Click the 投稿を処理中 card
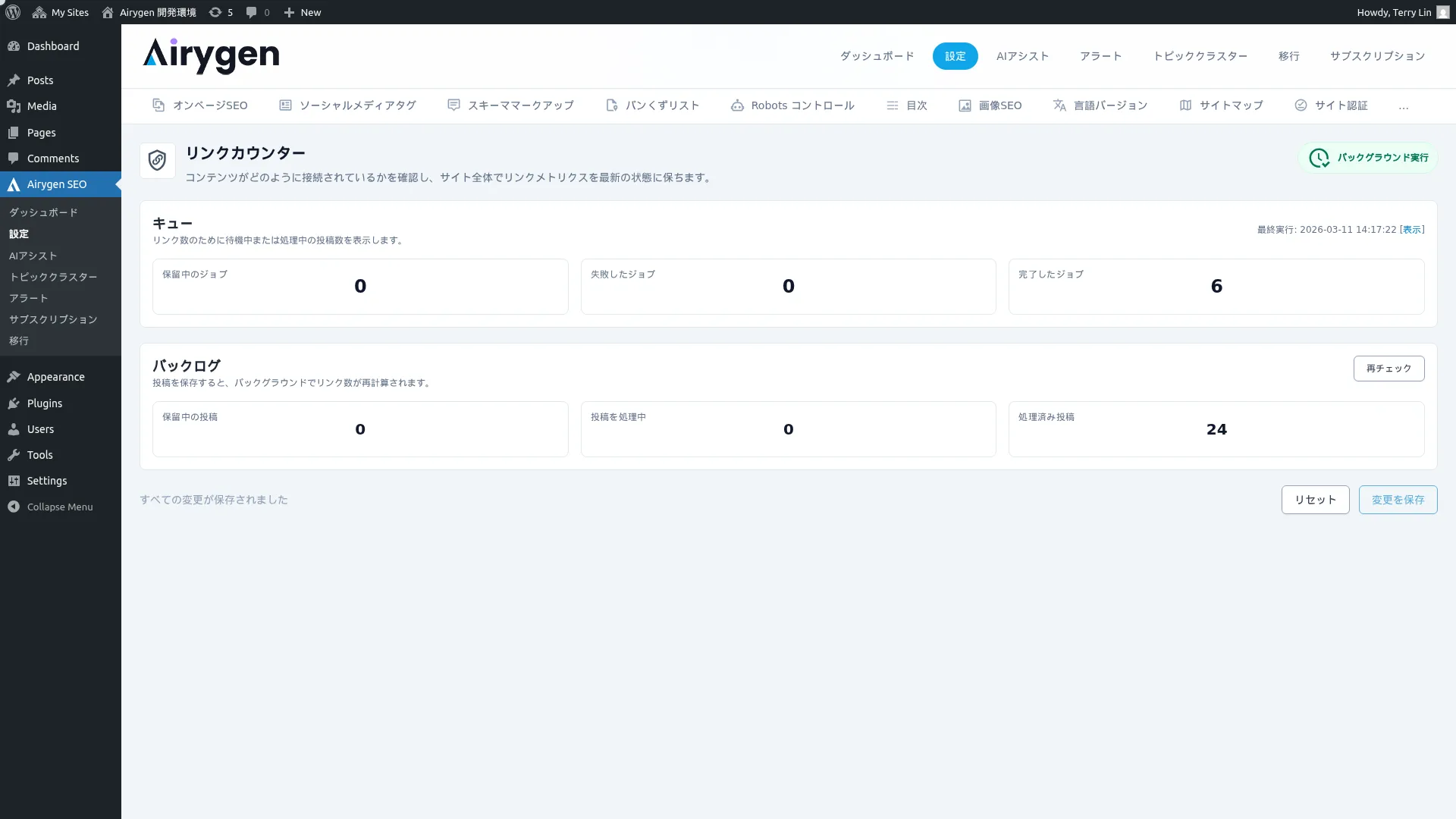Image resolution: width=1456 pixels, height=819 pixels. point(789,429)
